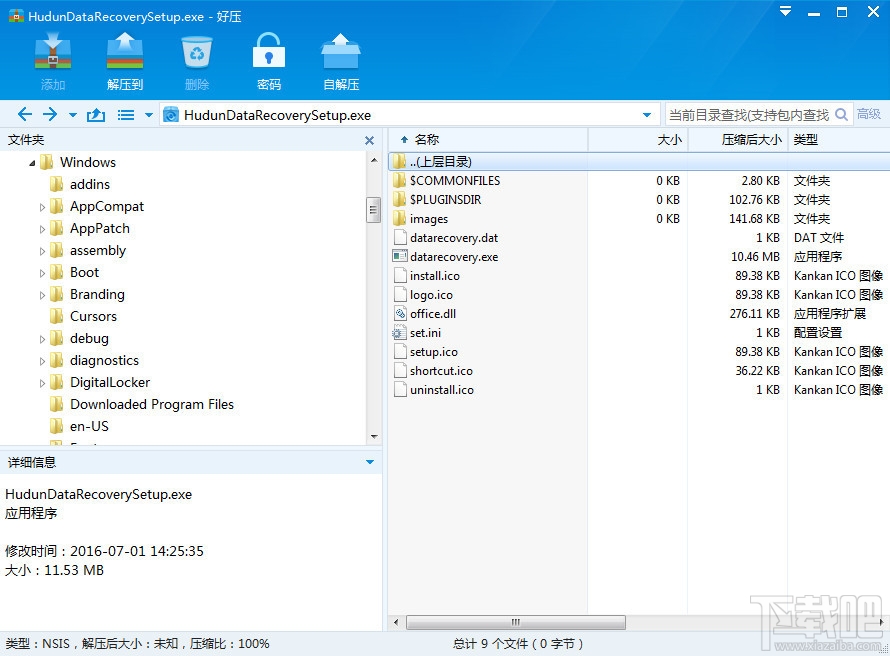Image resolution: width=890 pixels, height=656 pixels.
Task: Expand the diagnostics folder node
Action: coord(43,361)
